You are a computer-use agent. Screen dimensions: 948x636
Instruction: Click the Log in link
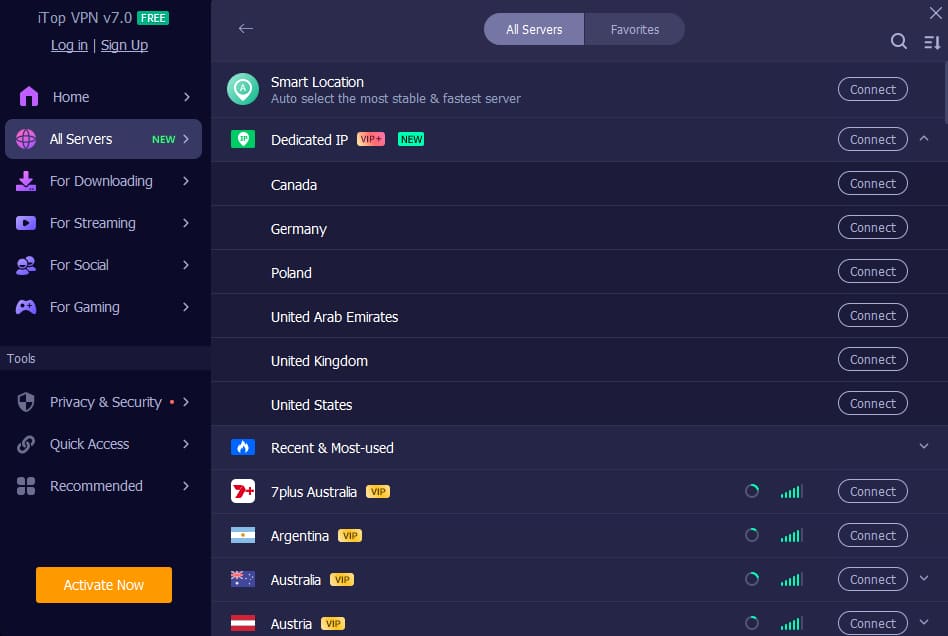pyautogui.click(x=69, y=45)
